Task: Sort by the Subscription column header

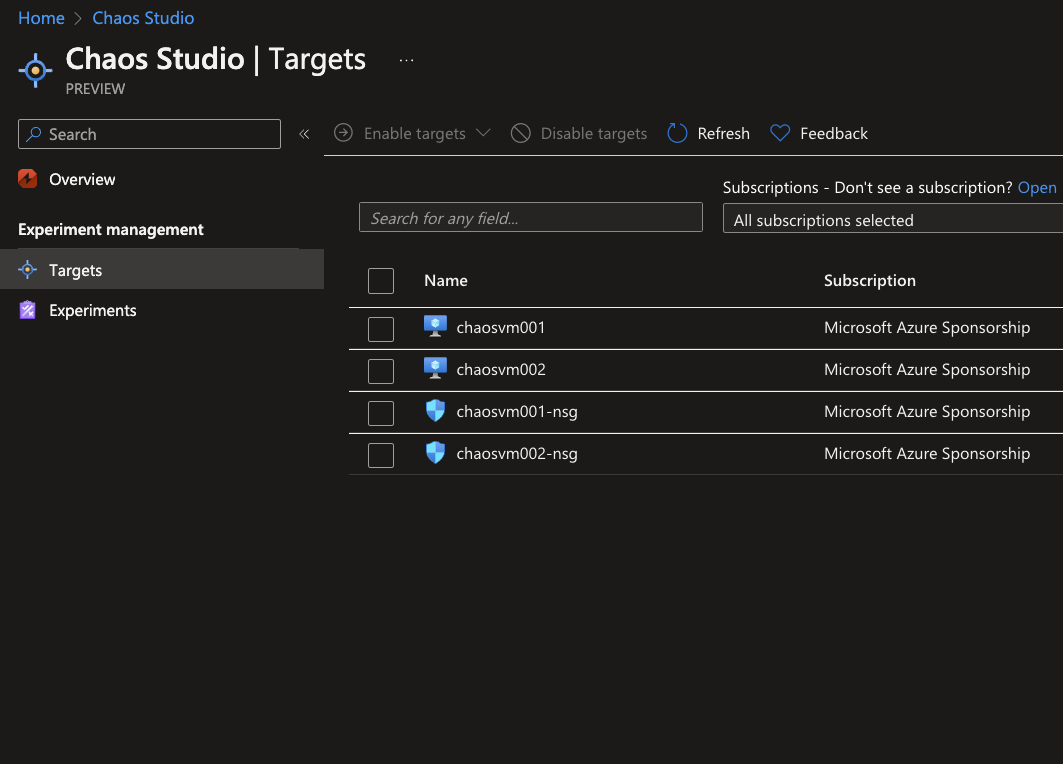Action: 870,281
